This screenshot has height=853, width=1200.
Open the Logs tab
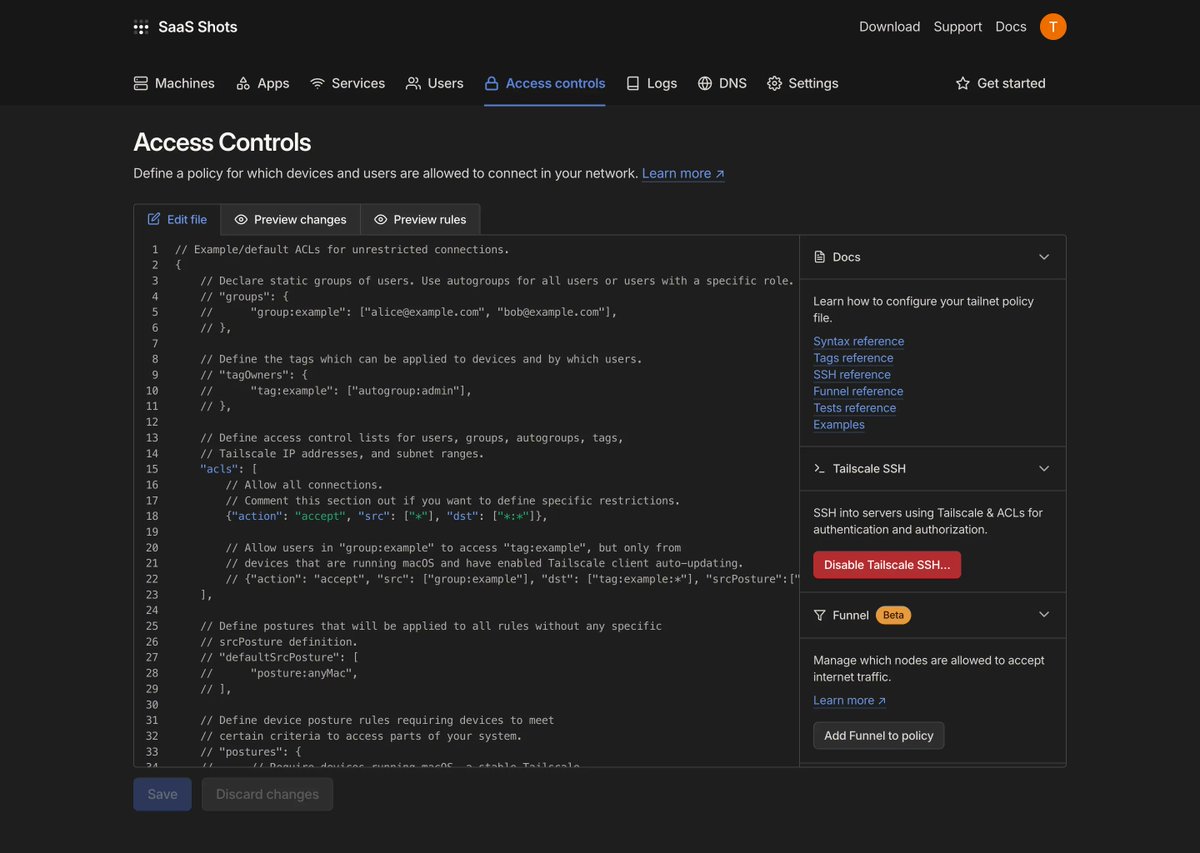[651, 83]
